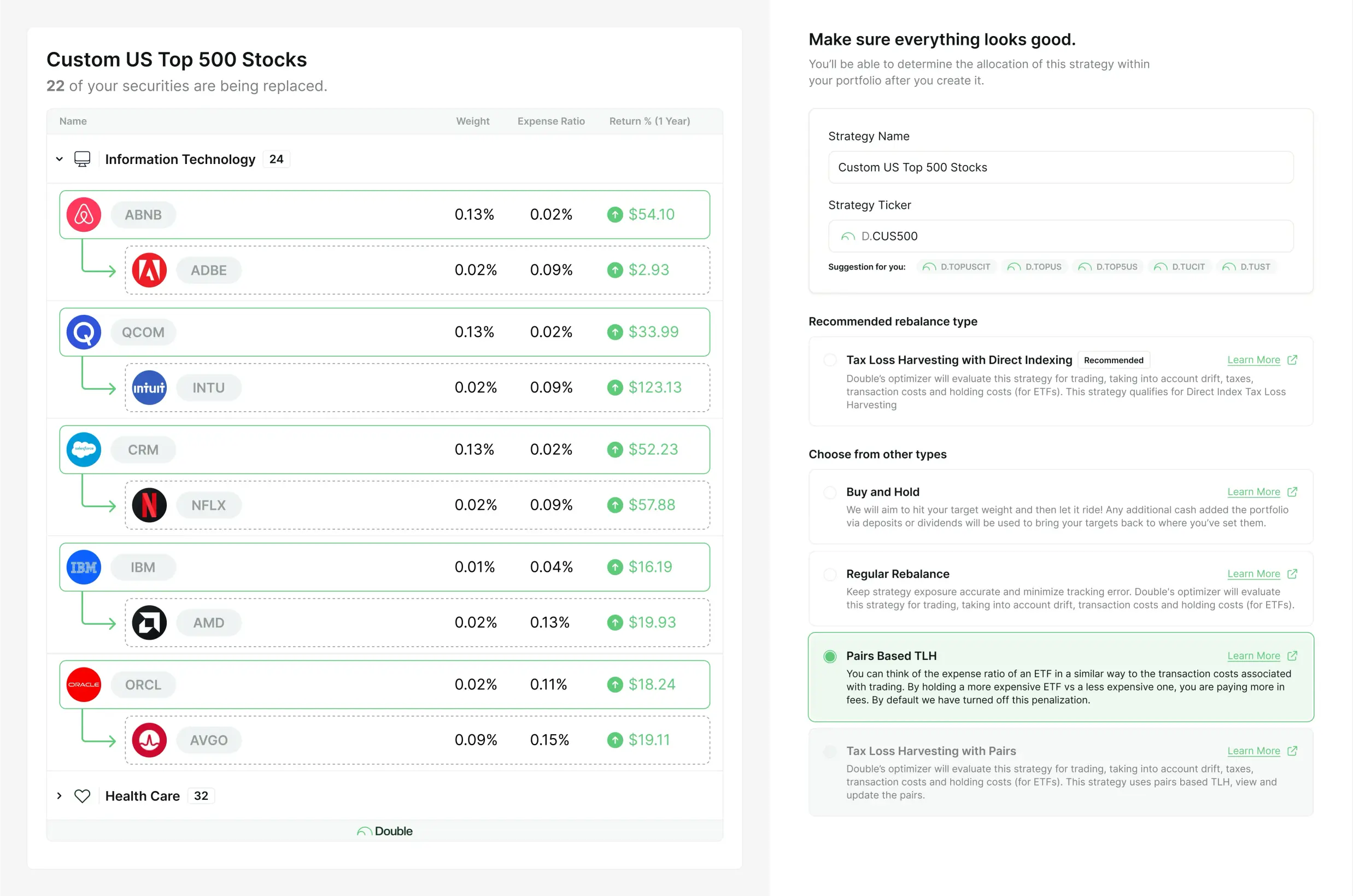Click the Adobe logo for ADBE
The image size is (1353, 896).
(149, 270)
